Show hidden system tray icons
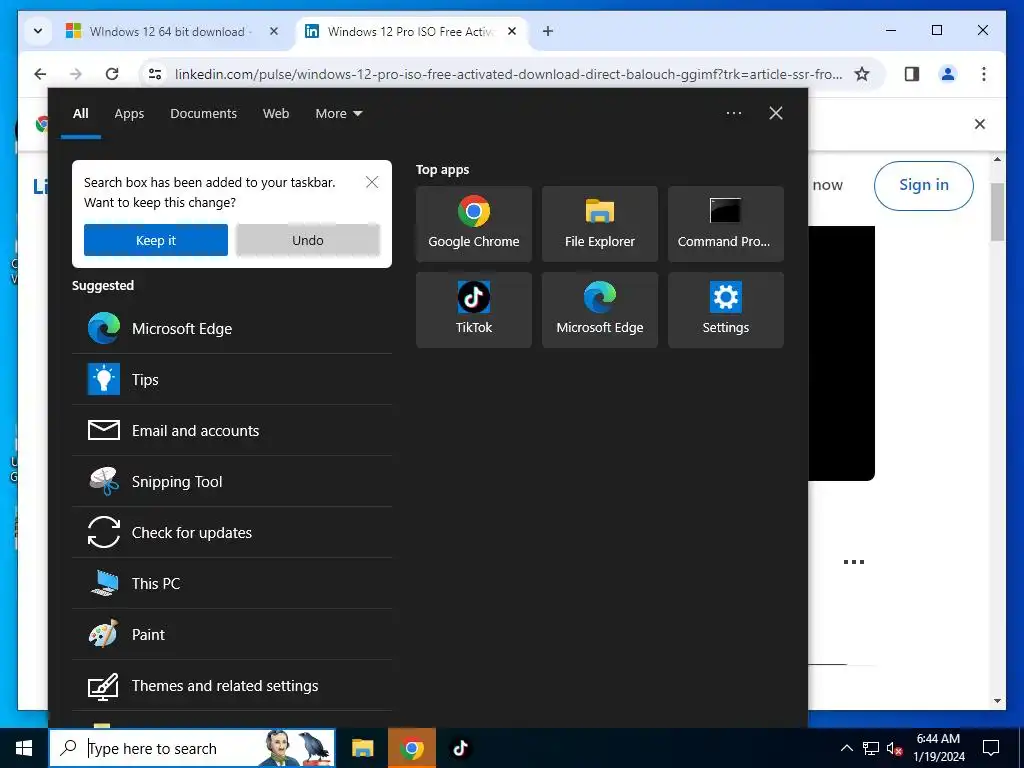The image size is (1024, 768). [x=846, y=748]
